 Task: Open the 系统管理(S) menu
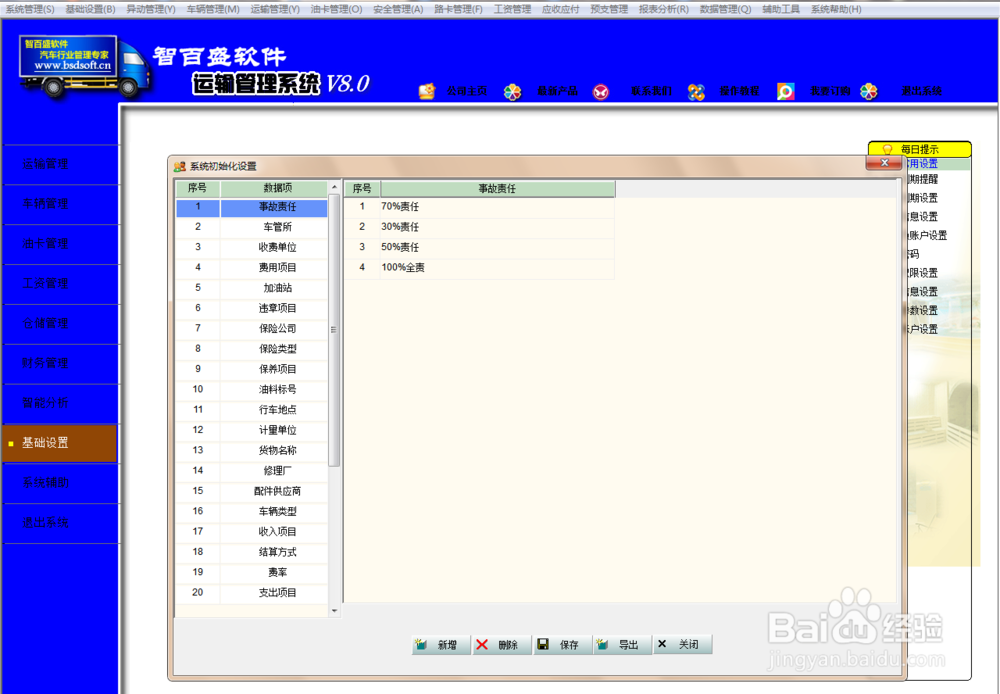(30, 8)
